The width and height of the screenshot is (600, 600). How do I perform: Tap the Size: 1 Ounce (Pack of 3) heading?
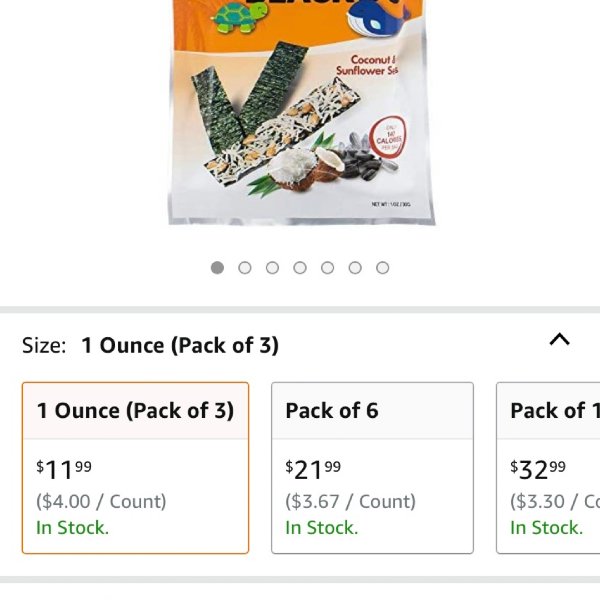[x=150, y=345]
